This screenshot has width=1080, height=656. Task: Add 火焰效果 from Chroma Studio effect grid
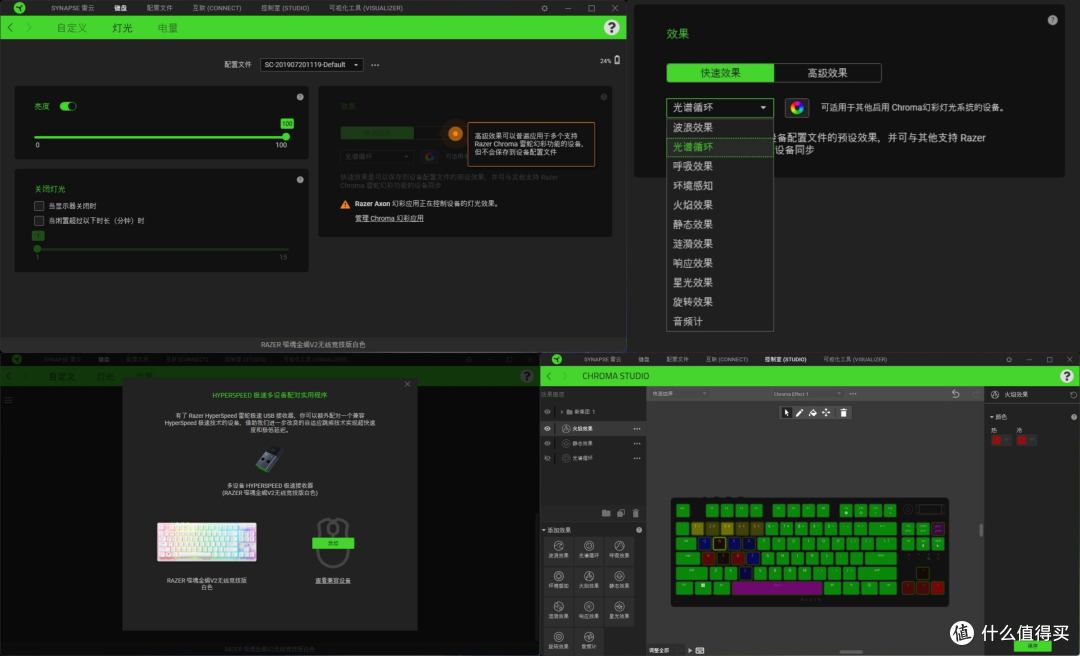point(589,580)
